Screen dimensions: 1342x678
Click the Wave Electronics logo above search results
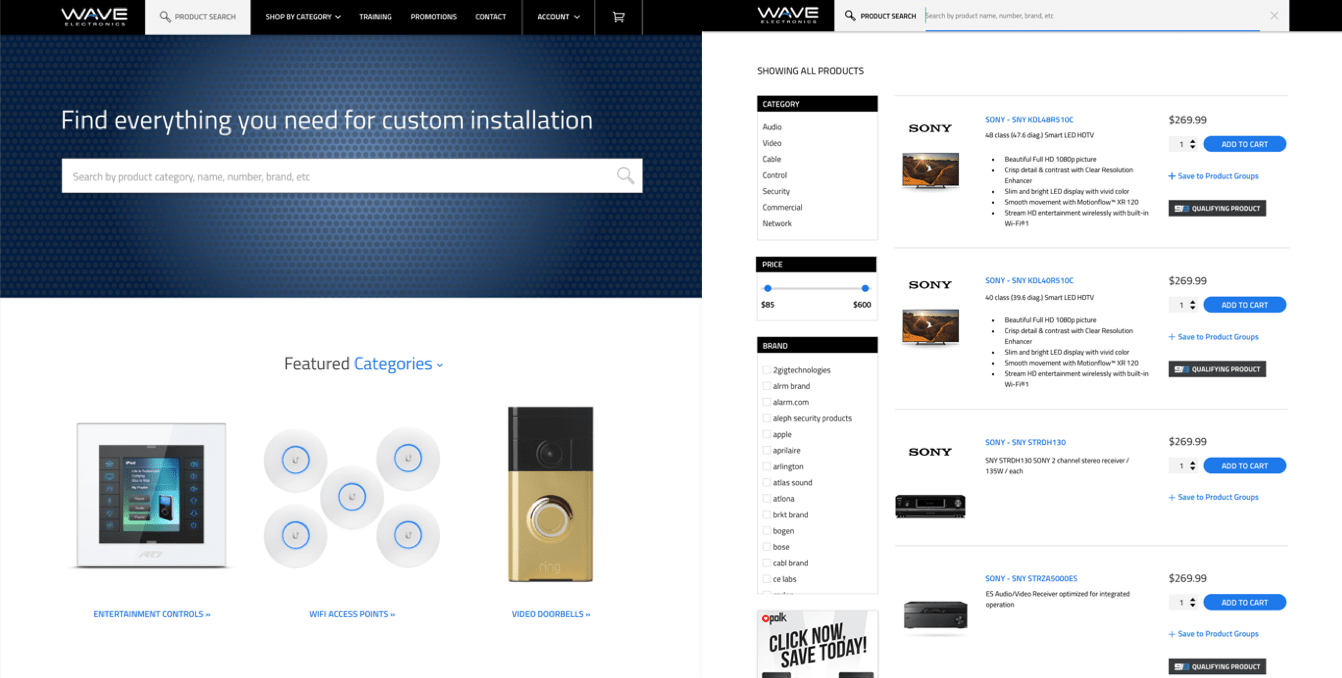click(x=787, y=15)
